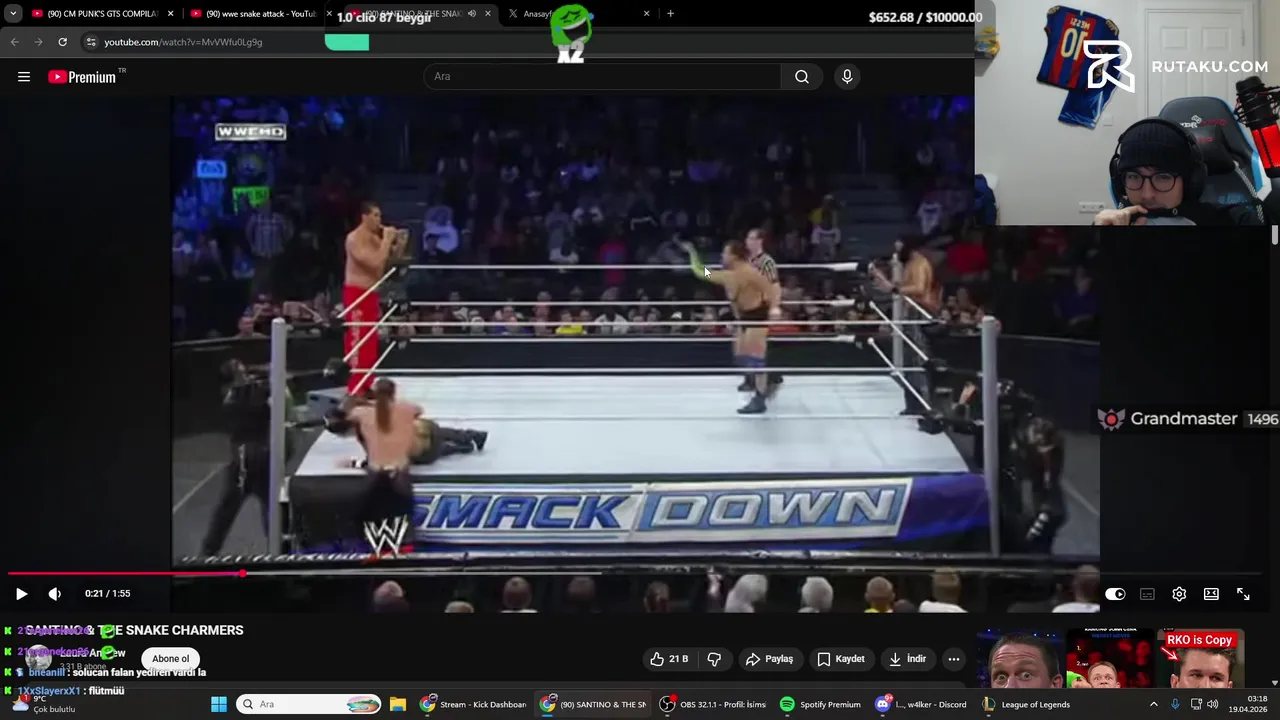This screenshot has width=1280, height=720.
Task: Download the video with the İndir button
Action: coord(907,659)
